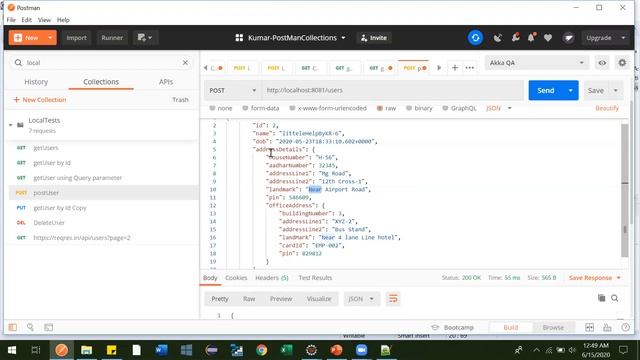Select the none body type radio
This screenshot has width=640, height=360.
[x=212, y=108]
